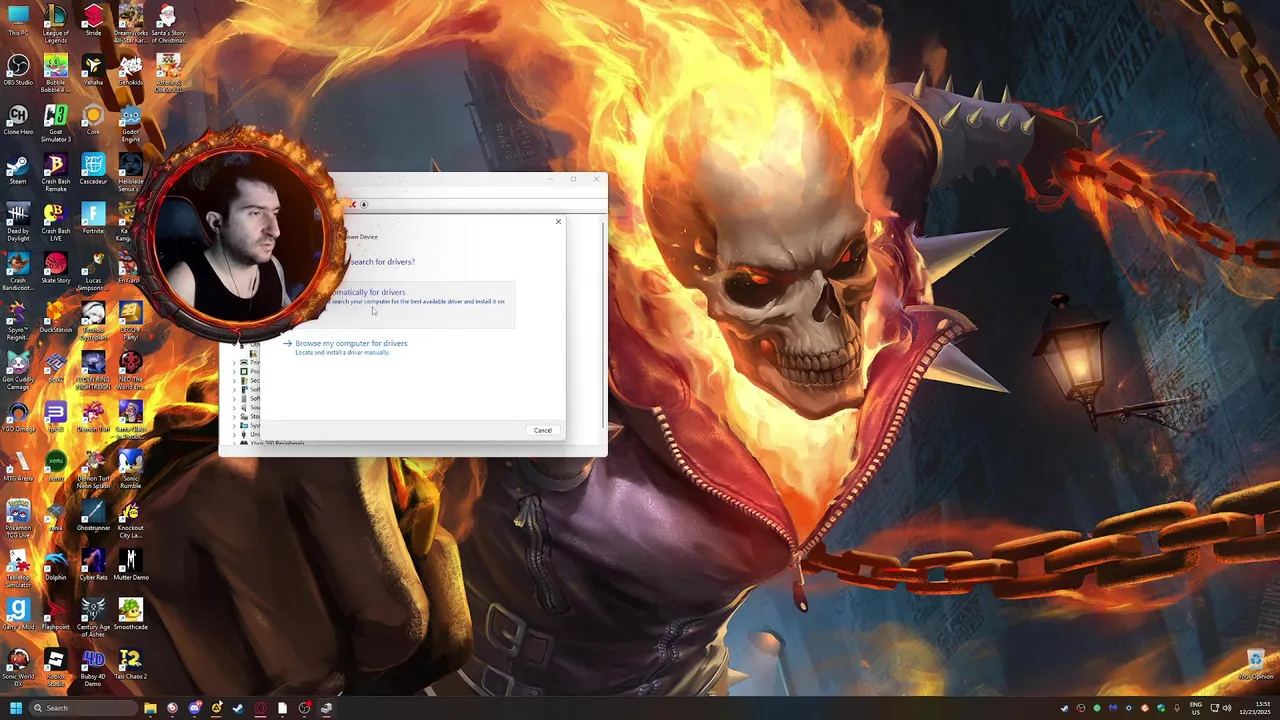
Task: Launch YGO Omega desktop icon
Action: [x=18, y=417]
